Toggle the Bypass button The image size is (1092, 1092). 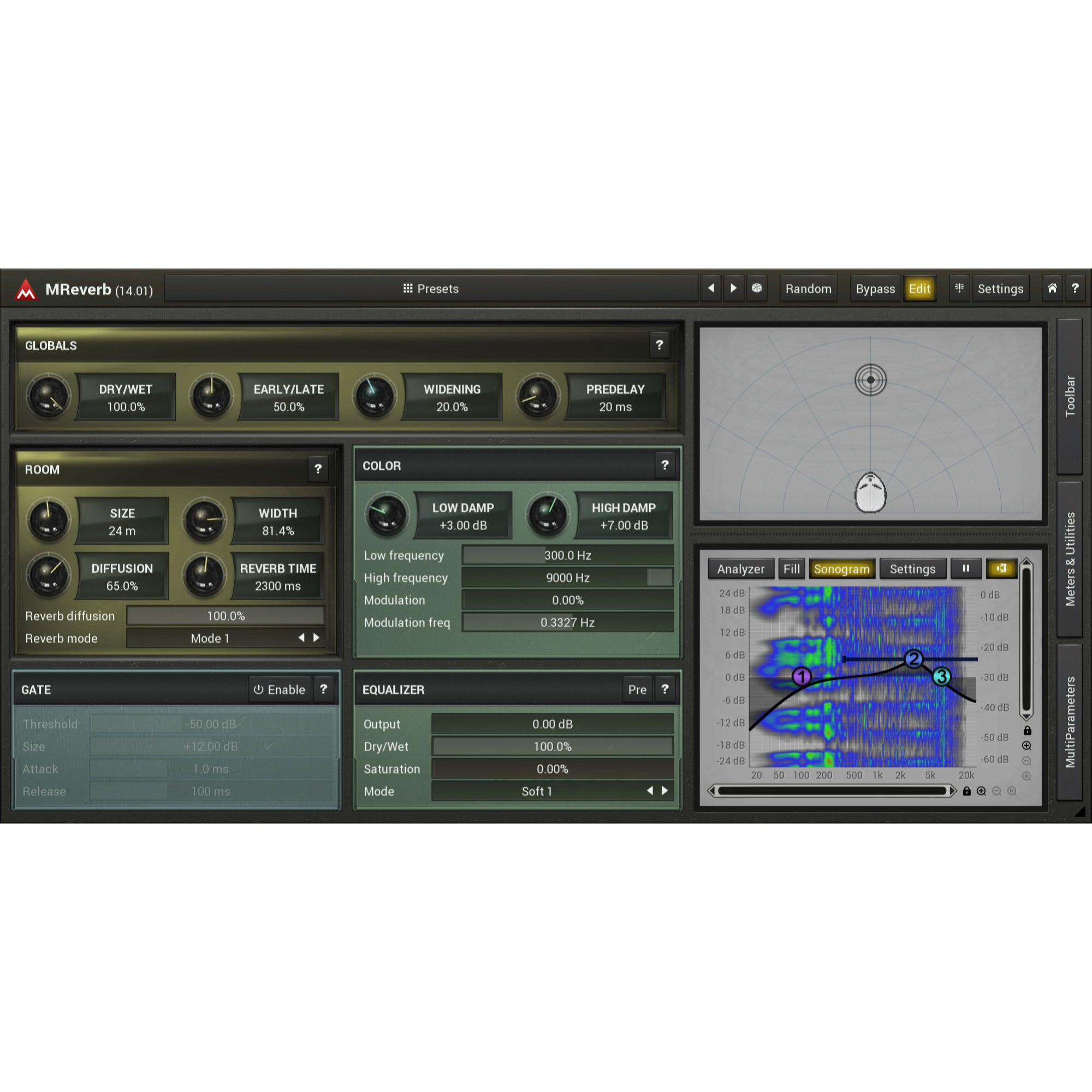(875, 289)
